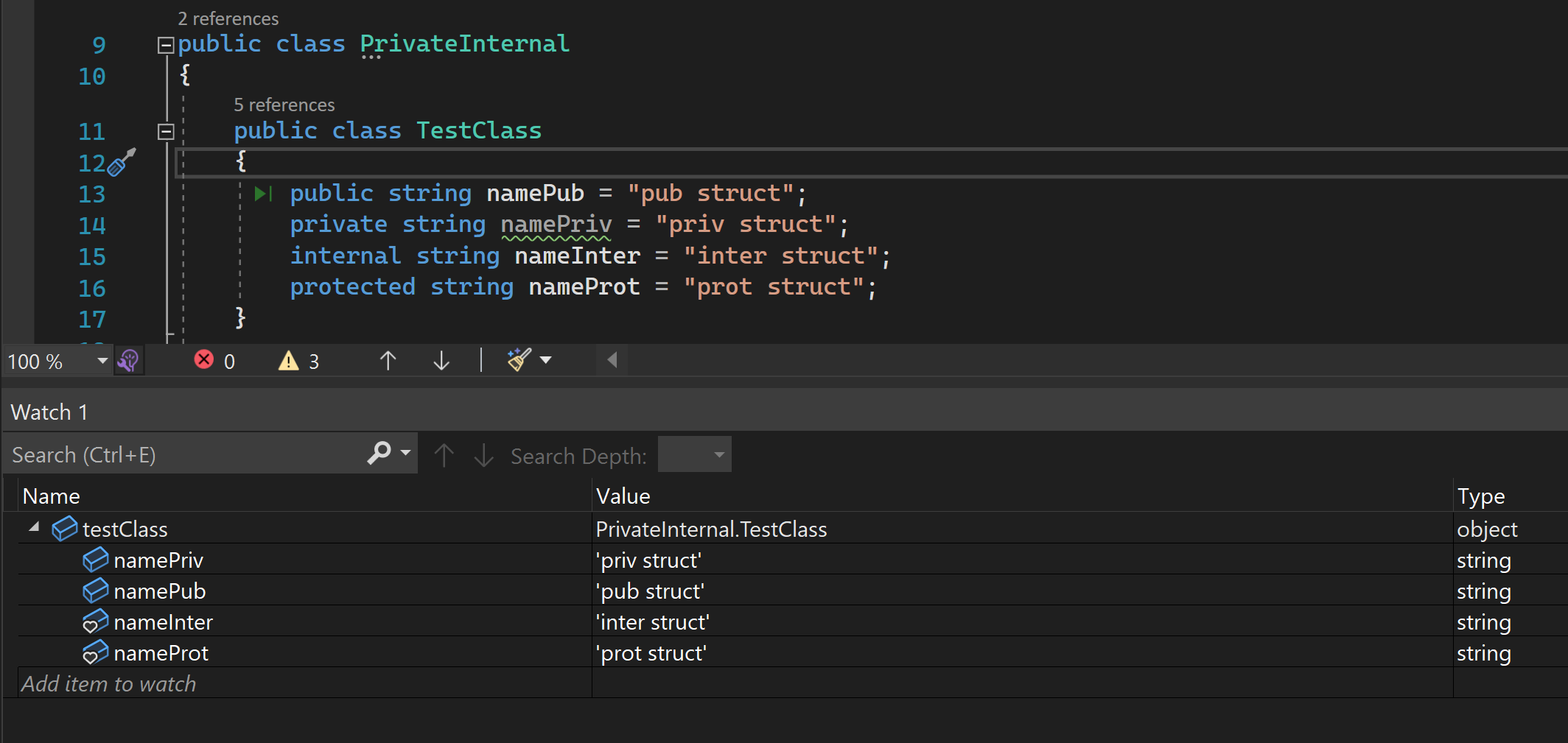
Task: Select the namePriv watch row
Action: click(793, 560)
